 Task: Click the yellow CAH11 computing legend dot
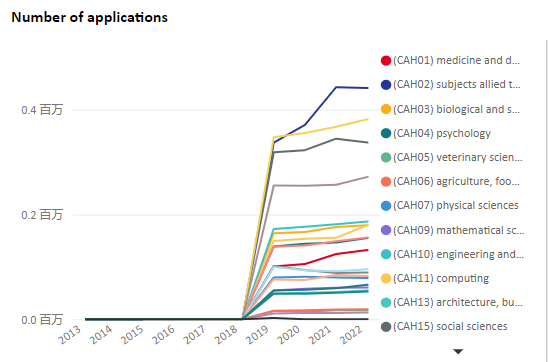tap(386, 278)
